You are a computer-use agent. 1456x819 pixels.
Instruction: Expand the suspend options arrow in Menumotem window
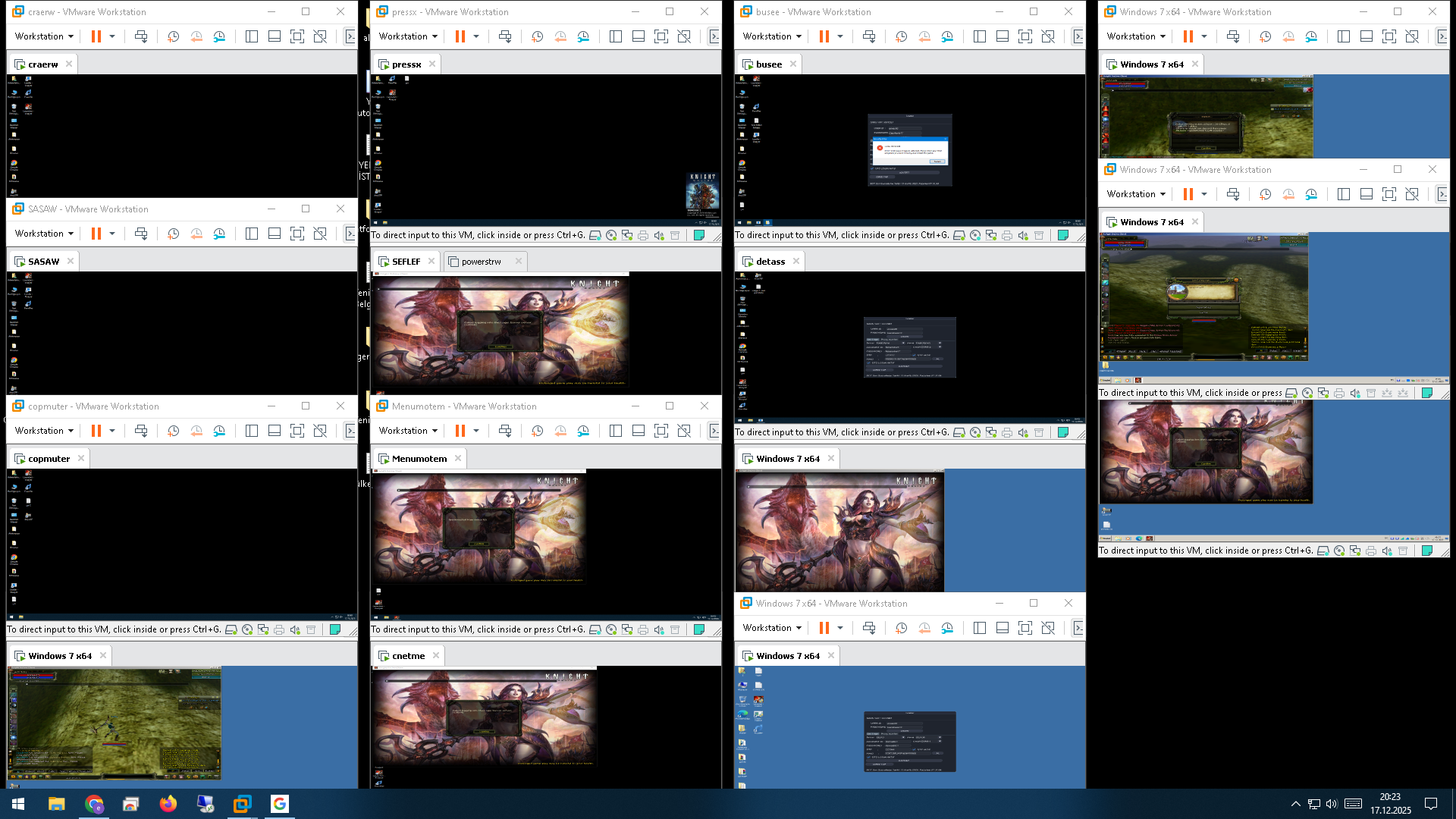tap(476, 431)
